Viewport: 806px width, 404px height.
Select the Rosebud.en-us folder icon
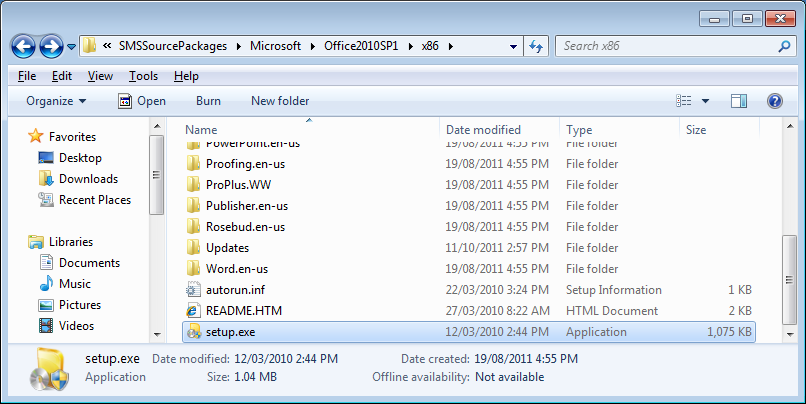tap(193, 227)
